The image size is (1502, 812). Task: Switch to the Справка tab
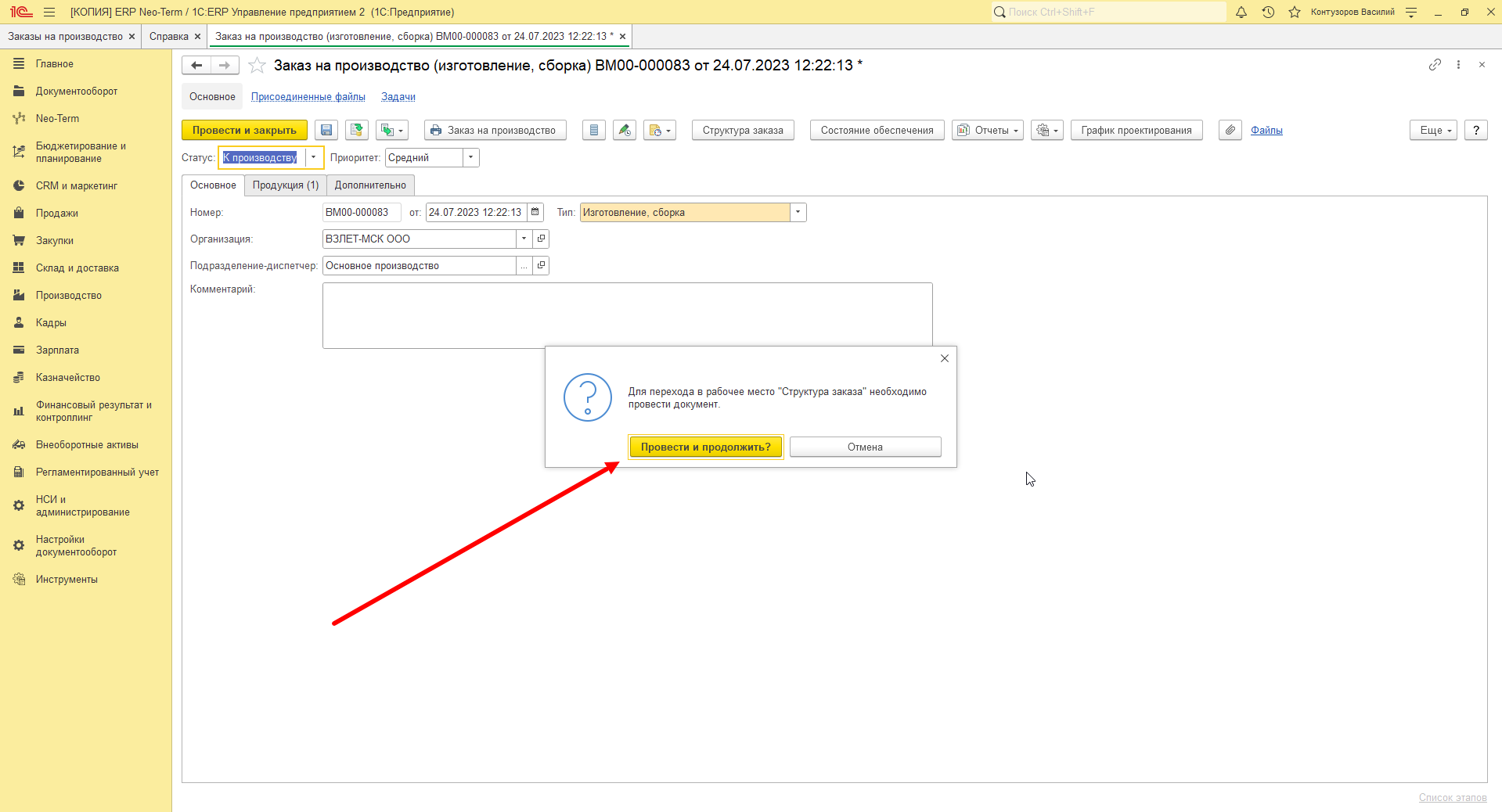coord(169,37)
